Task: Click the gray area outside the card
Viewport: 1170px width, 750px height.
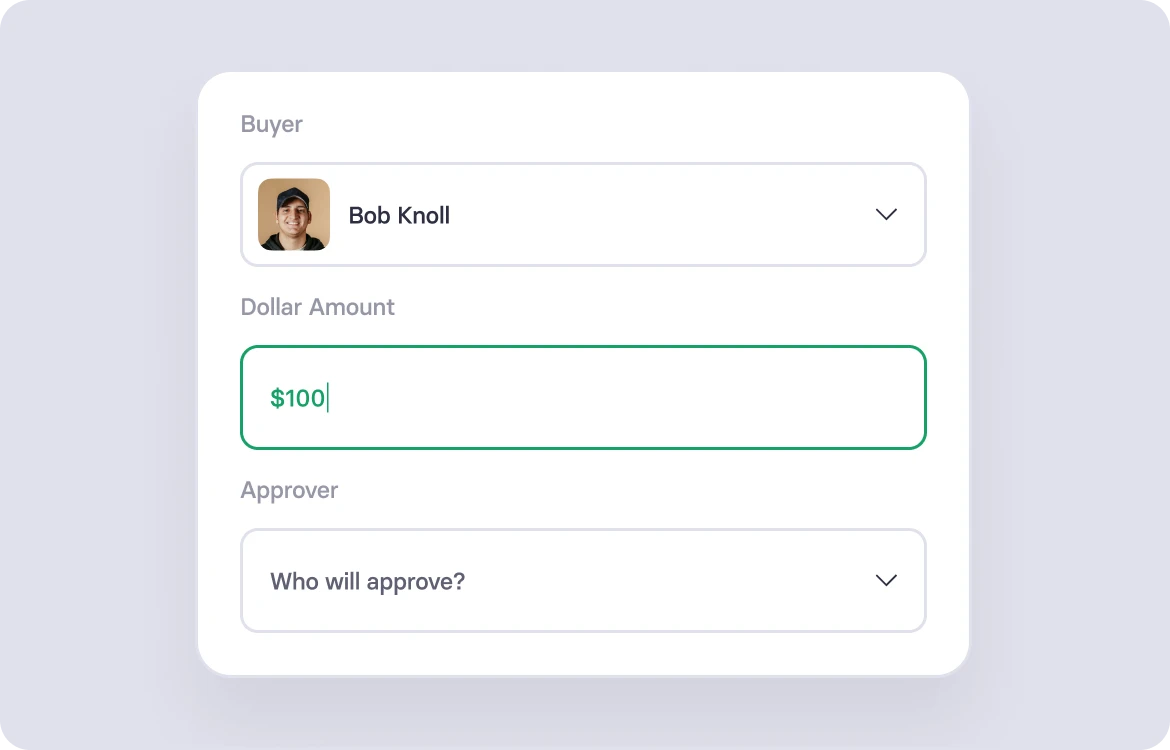Action: [x=97, y=373]
